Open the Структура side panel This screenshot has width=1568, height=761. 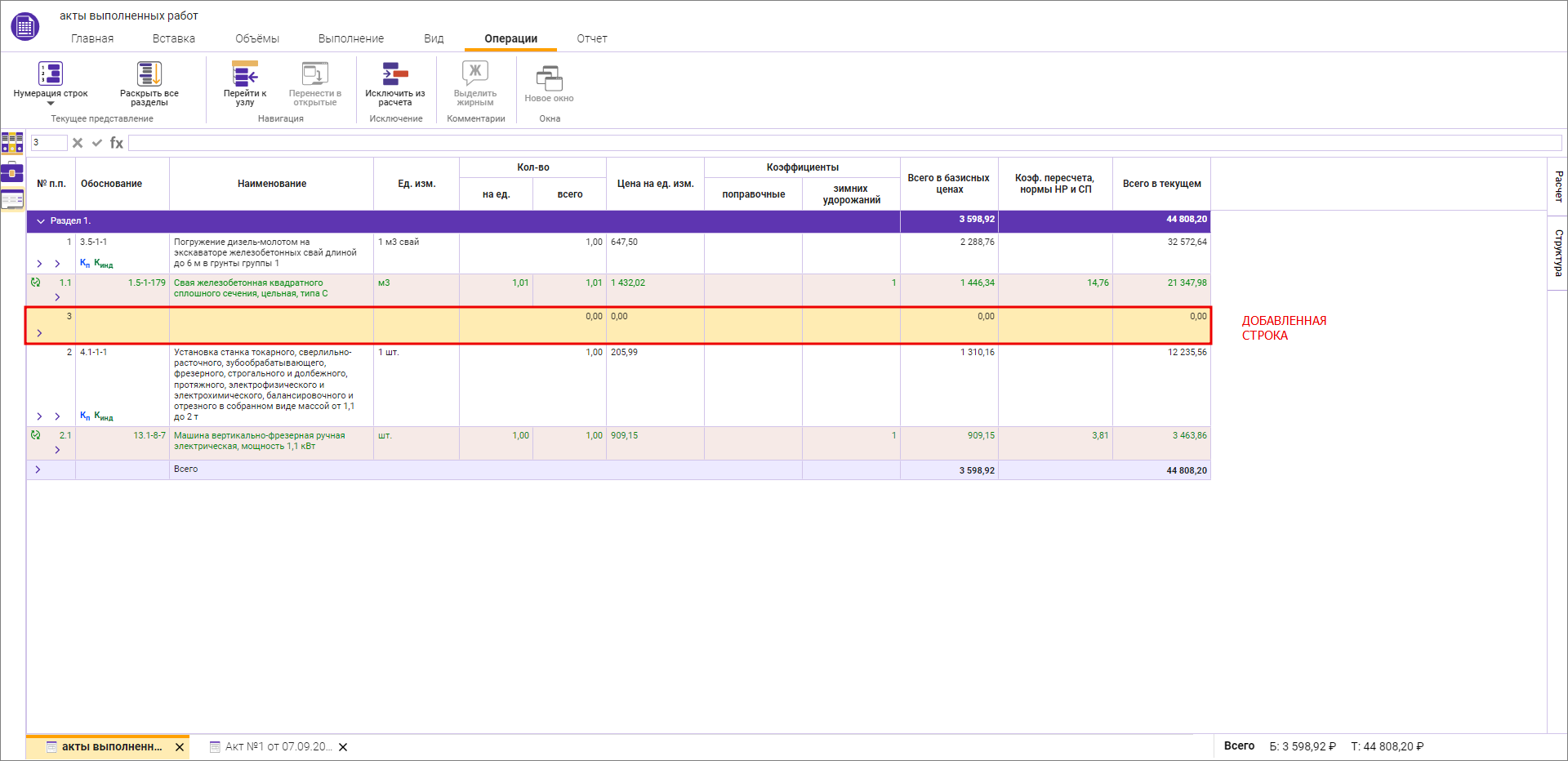click(1558, 253)
